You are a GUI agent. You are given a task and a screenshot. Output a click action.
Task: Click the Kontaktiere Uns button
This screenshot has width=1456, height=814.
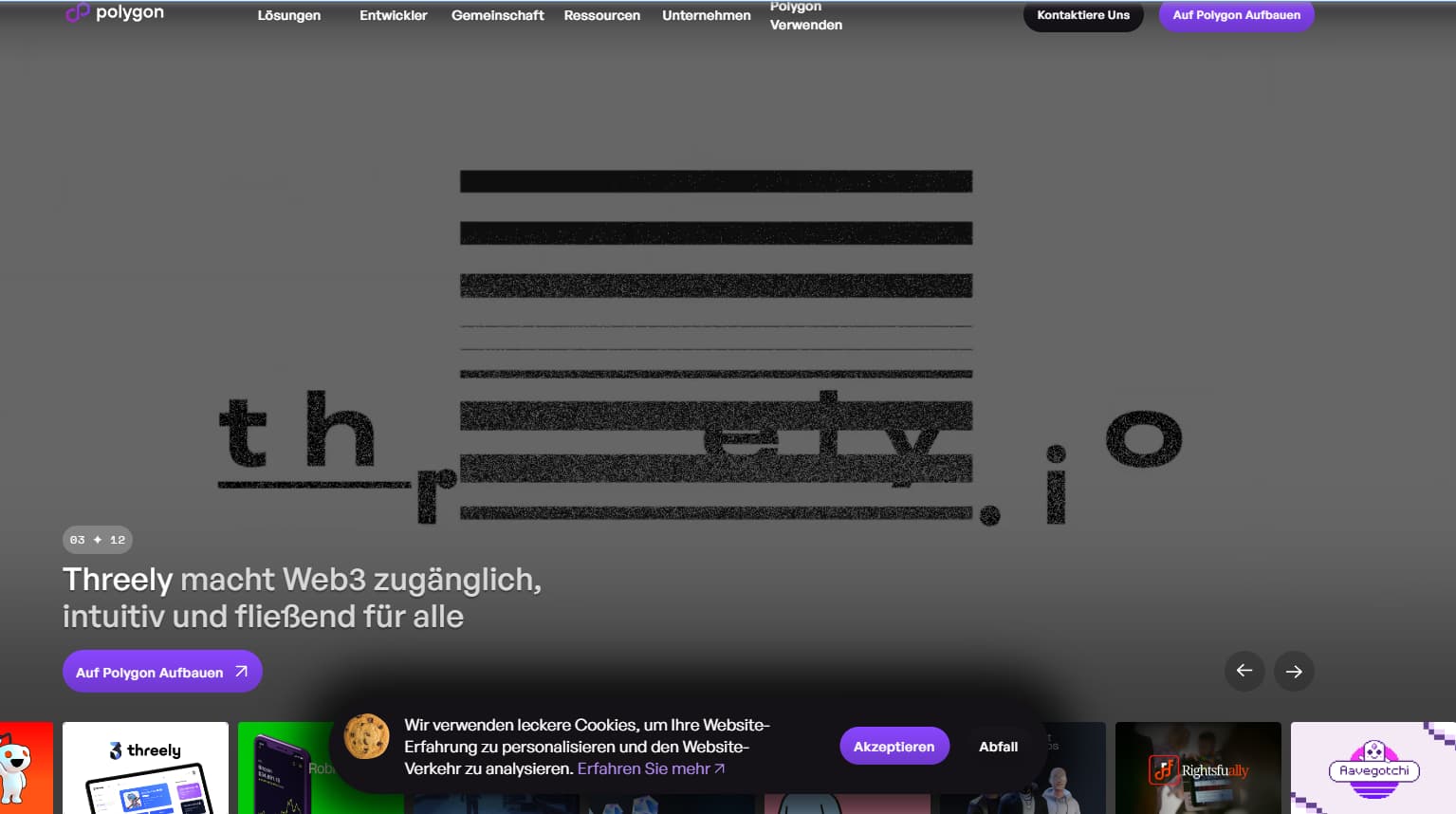click(x=1083, y=15)
